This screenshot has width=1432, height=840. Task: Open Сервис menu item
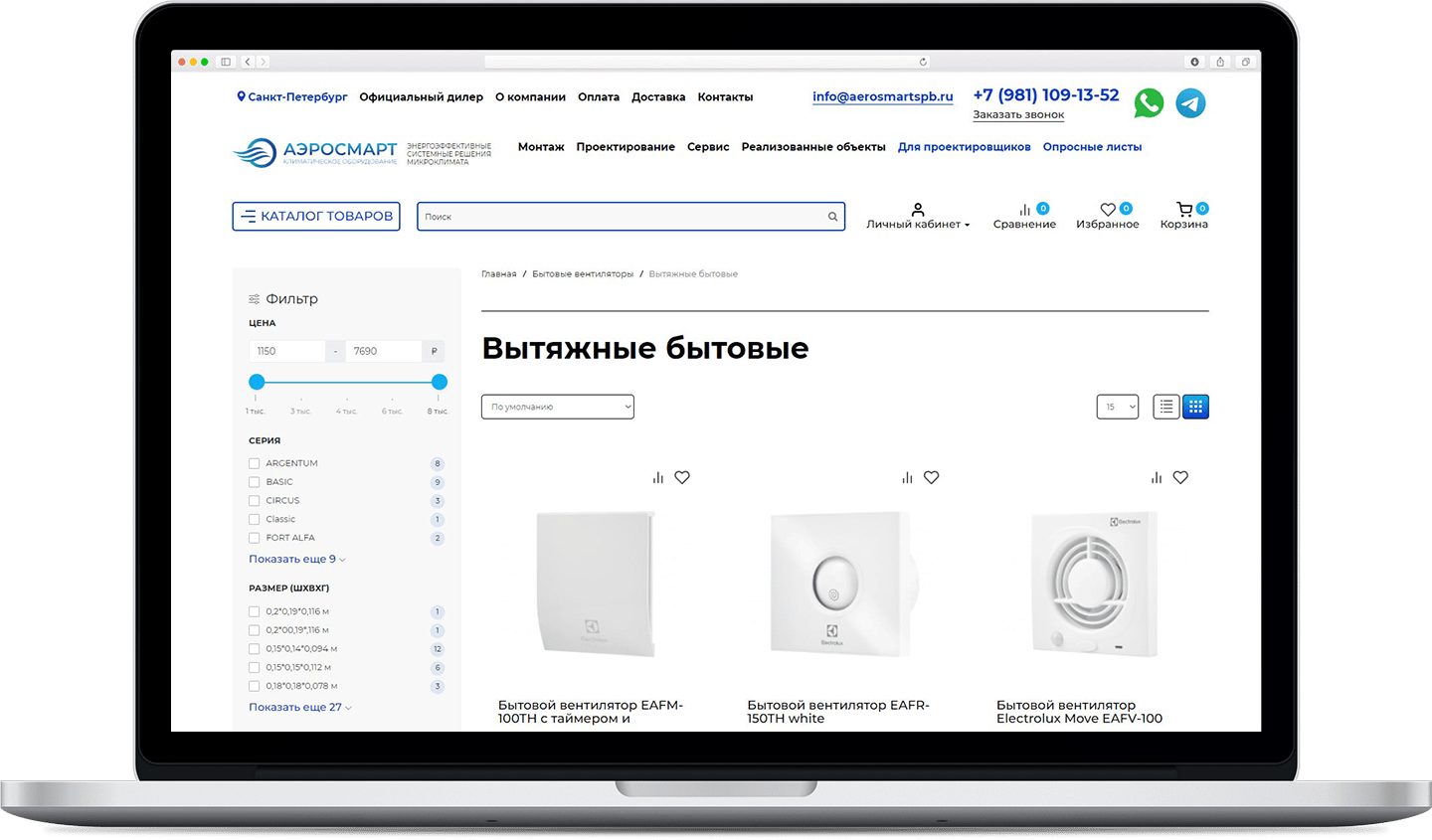click(708, 147)
